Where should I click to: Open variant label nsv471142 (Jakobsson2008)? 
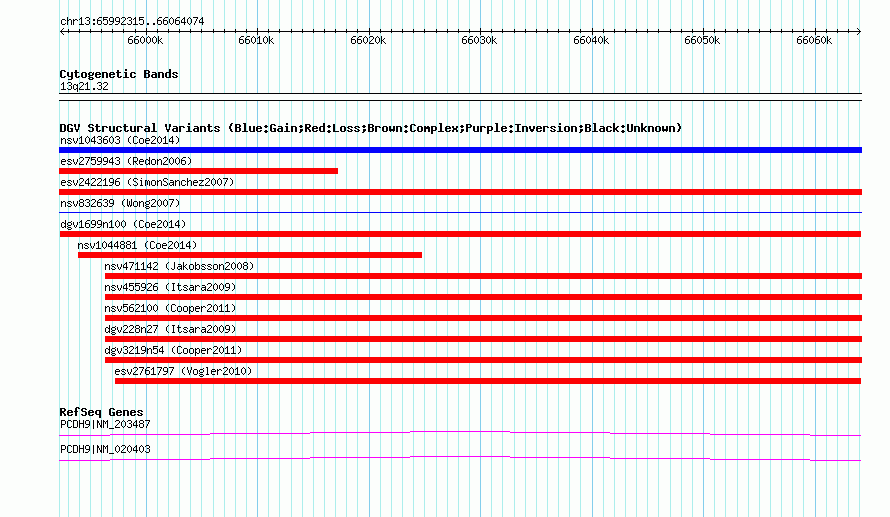(179, 266)
